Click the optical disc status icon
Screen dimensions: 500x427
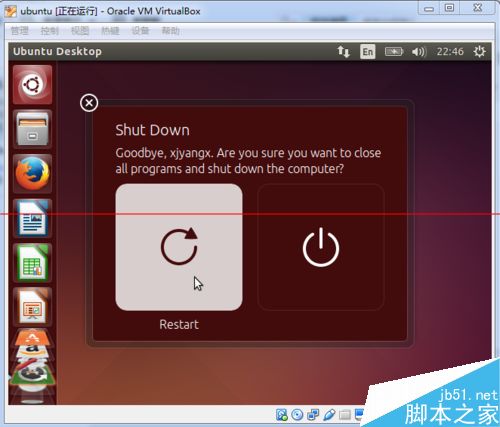pos(297,415)
